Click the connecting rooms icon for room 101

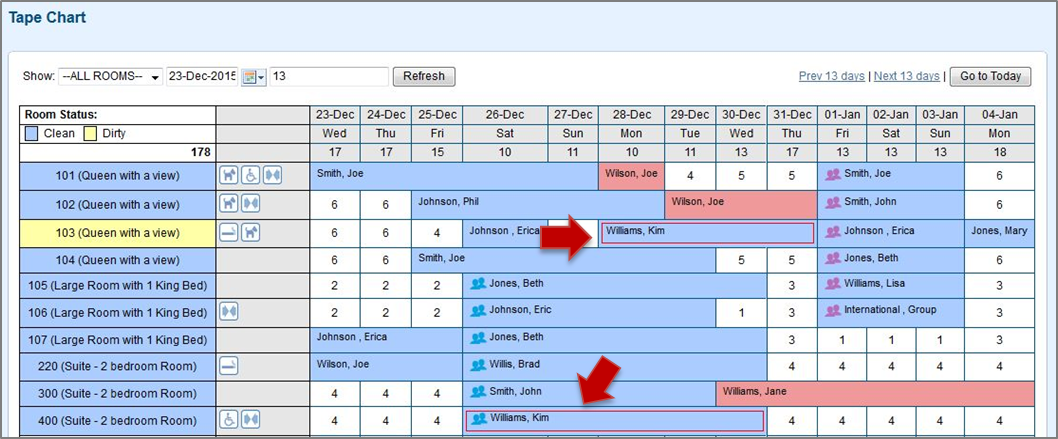[273, 176]
